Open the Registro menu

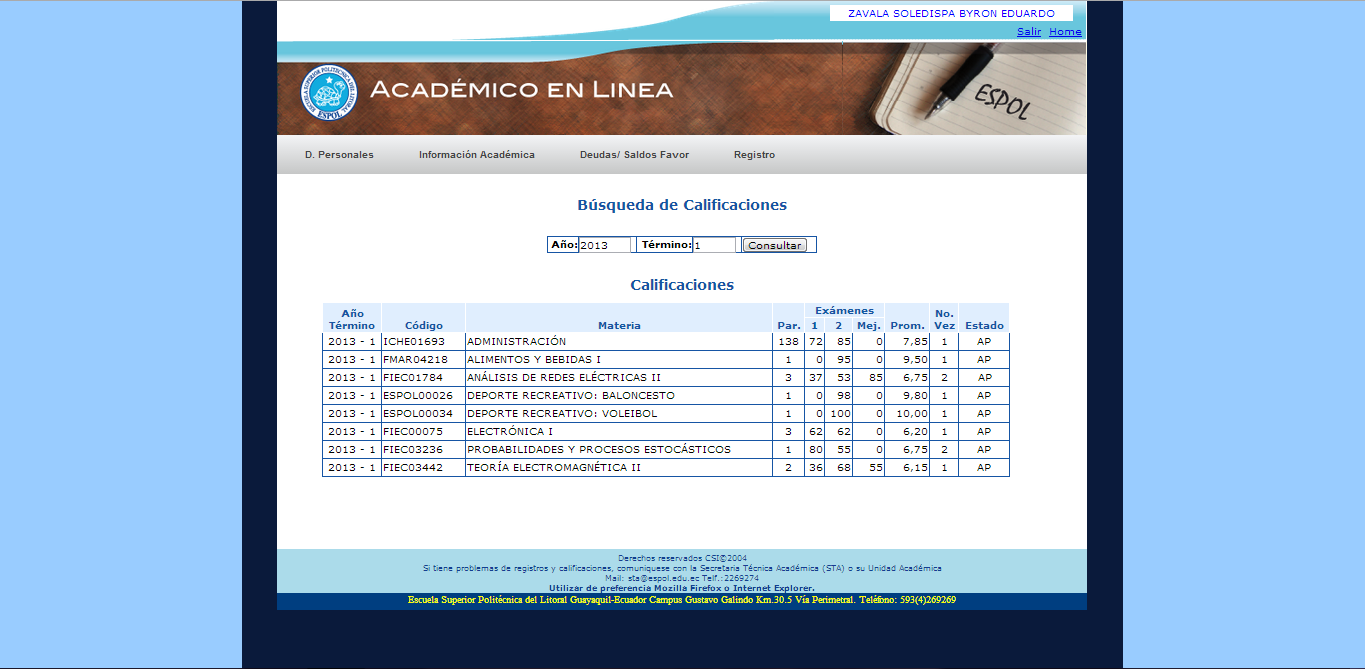click(x=754, y=155)
